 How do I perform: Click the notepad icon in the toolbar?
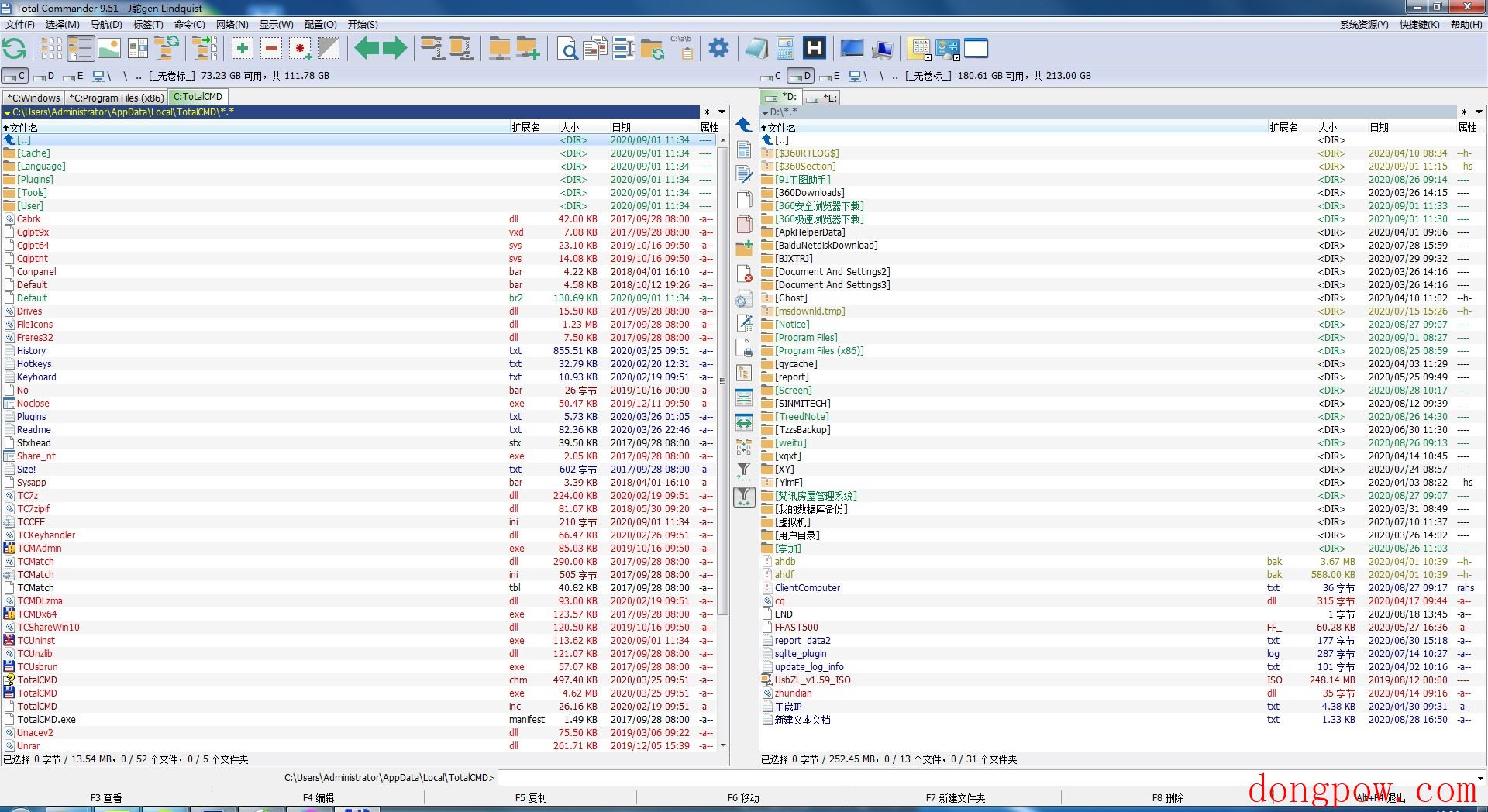(x=756, y=49)
